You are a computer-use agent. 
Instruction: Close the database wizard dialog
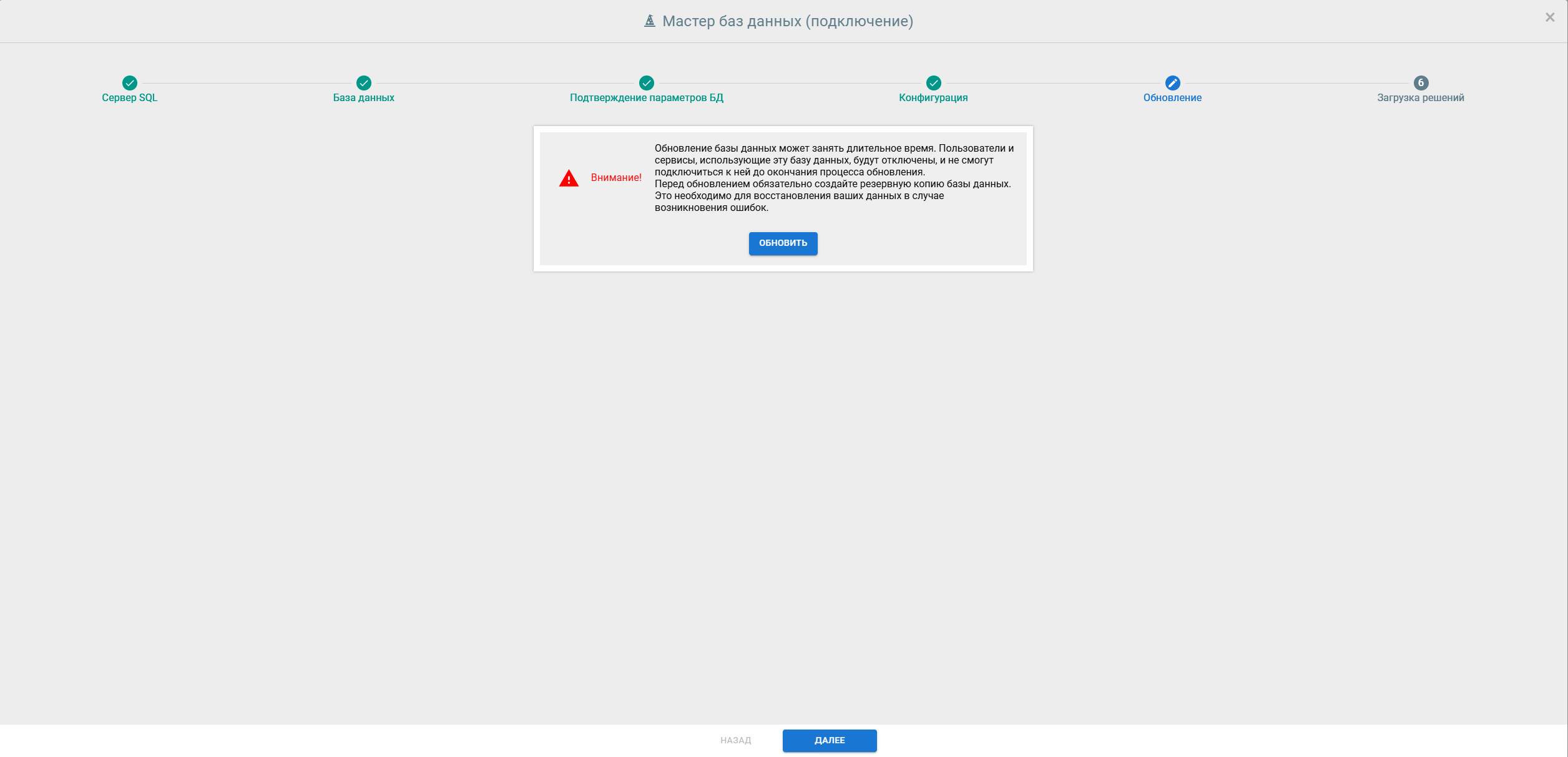[1550, 17]
